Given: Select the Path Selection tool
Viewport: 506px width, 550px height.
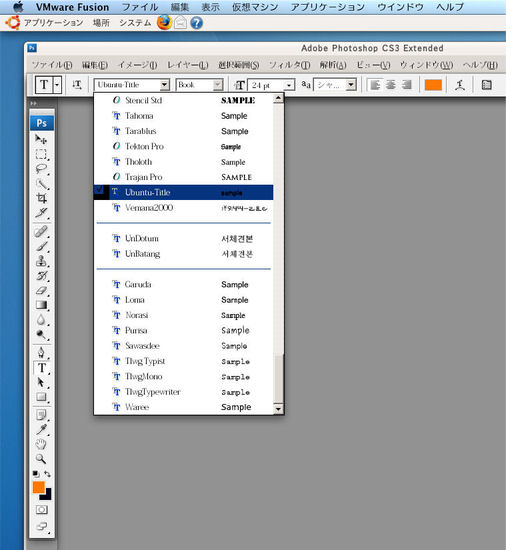Looking at the screenshot, I should point(41,382).
